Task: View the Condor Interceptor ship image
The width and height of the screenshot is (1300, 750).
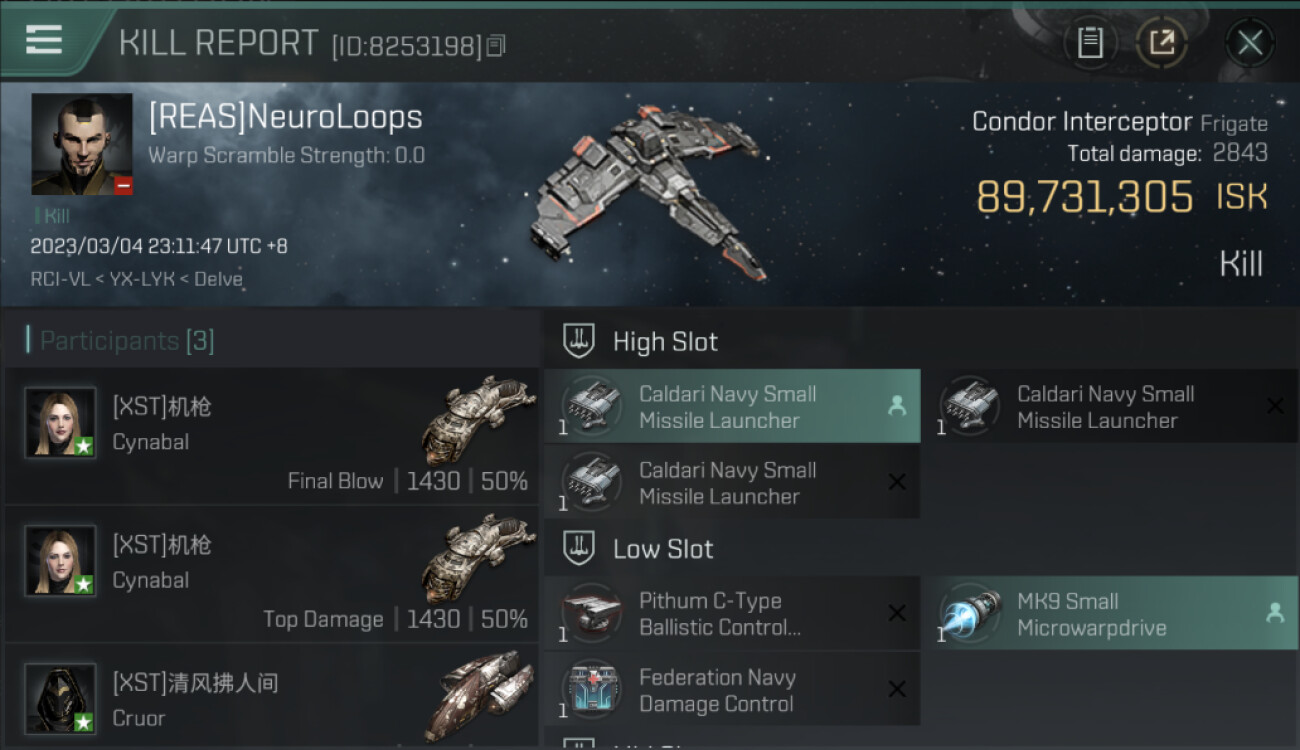Action: click(650, 192)
